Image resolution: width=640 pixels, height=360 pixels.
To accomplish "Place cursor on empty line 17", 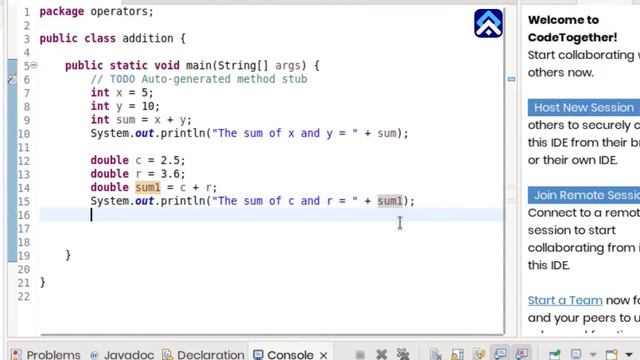I will point(271,229).
